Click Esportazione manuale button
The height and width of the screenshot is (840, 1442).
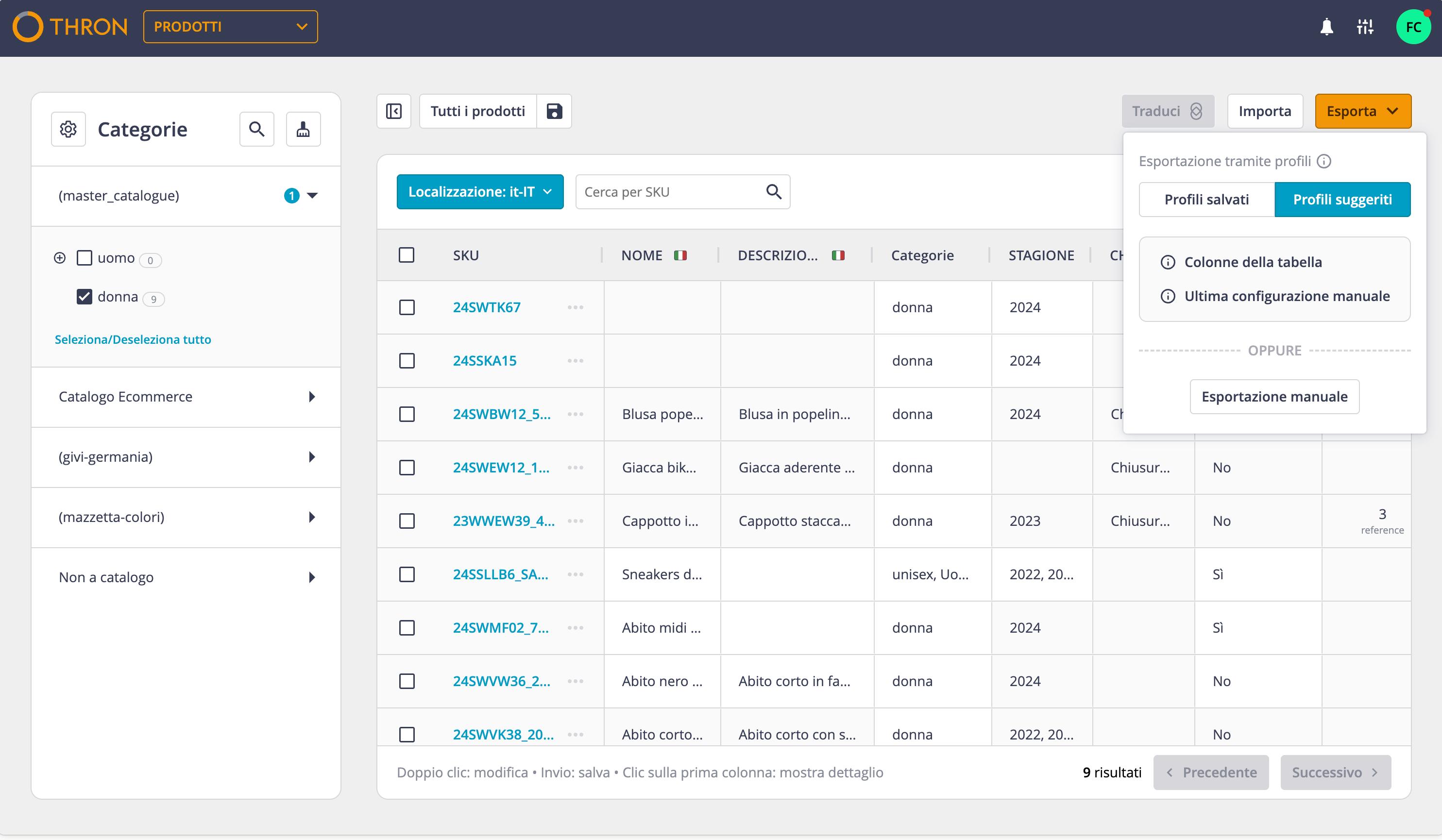click(x=1274, y=397)
